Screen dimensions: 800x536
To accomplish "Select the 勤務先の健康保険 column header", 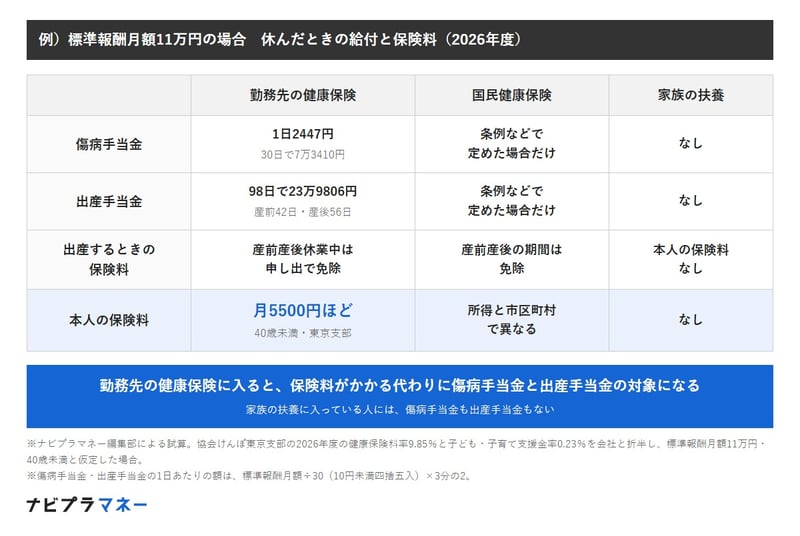I will click(x=303, y=95).
